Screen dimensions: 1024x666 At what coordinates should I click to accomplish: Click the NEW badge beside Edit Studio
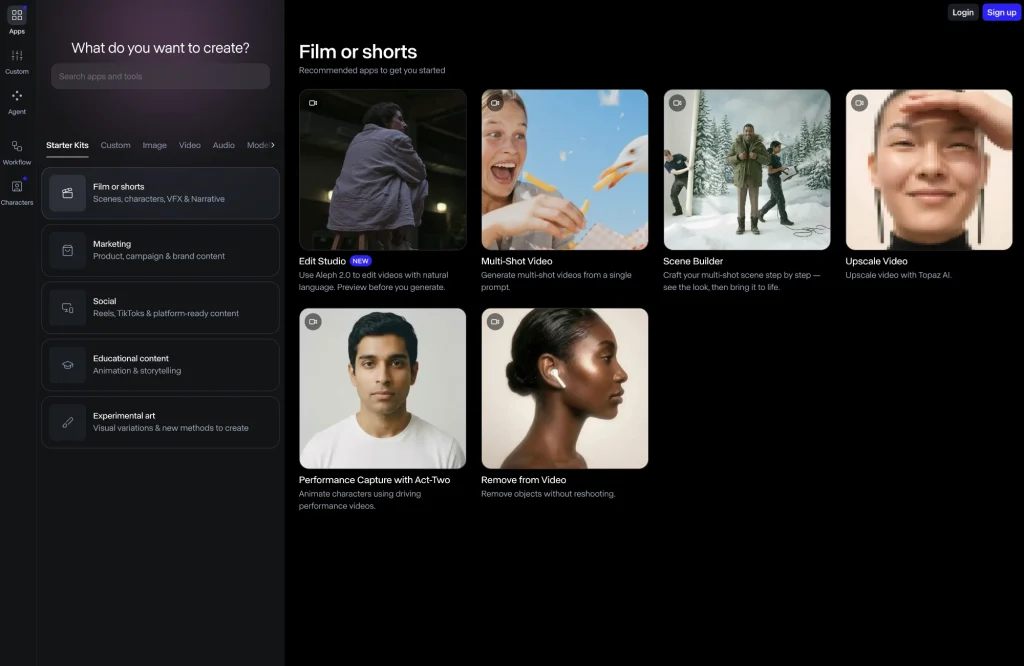pyautogui.click(x=360, y=261)
